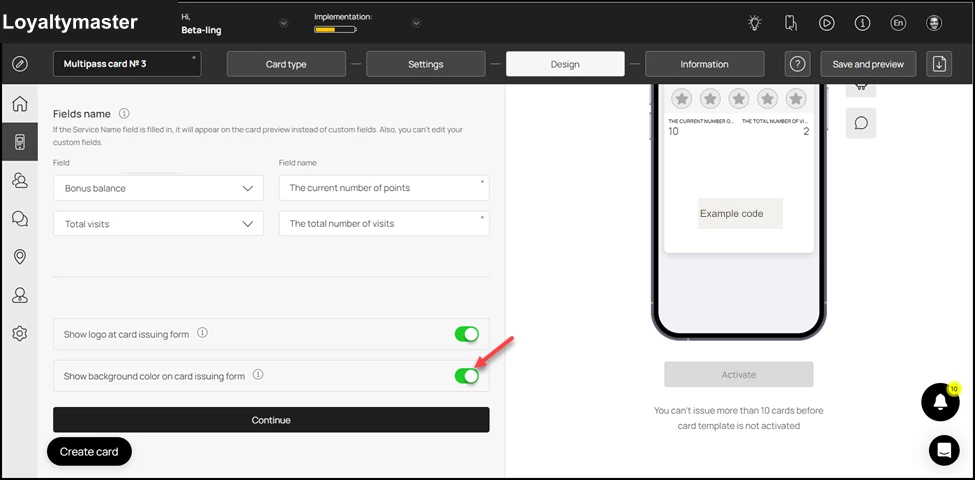
Task: Switch to the Card type step
Action: pos(286,64)
